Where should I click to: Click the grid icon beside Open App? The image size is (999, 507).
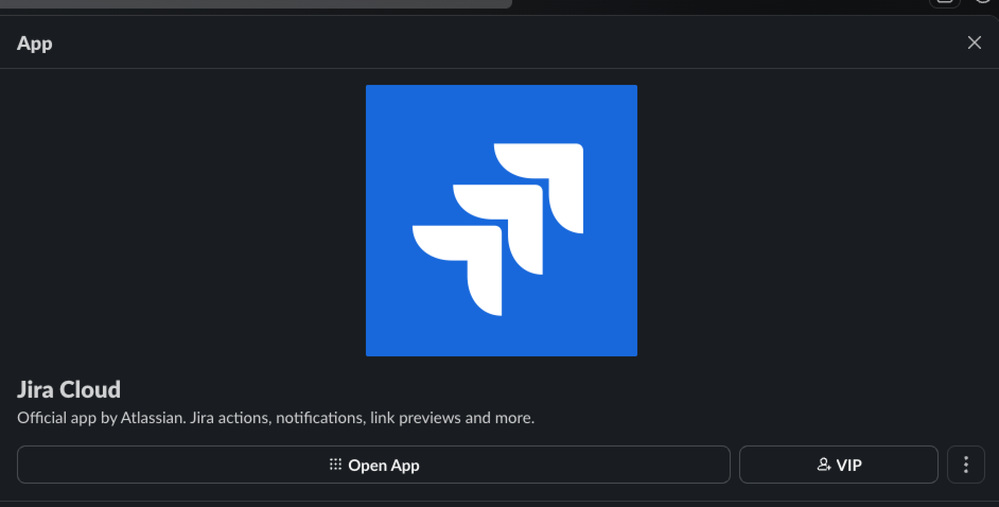(335, 464)
